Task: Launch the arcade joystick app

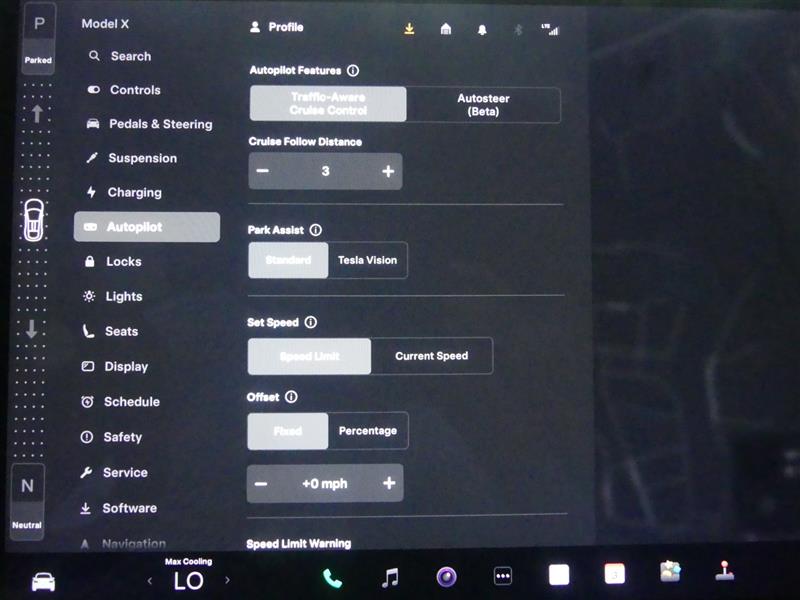Action: [x=724, y=572]
